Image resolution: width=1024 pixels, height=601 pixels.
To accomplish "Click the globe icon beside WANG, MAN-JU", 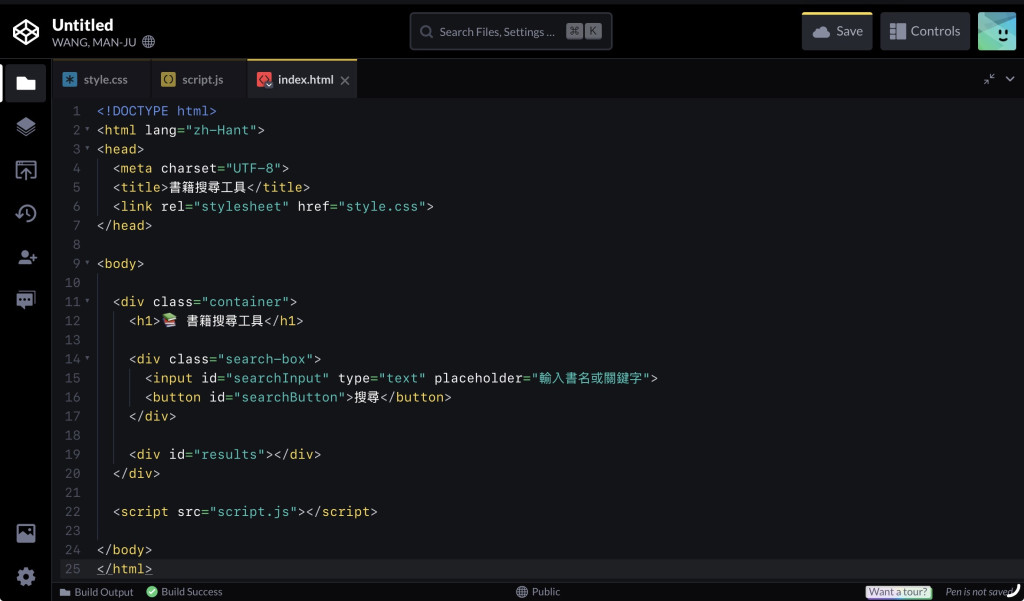I will (148, 42).
